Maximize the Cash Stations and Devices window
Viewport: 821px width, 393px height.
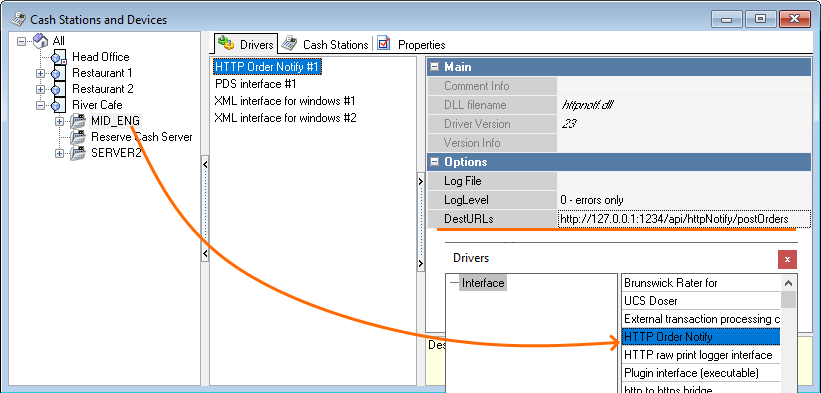[760, 19]
